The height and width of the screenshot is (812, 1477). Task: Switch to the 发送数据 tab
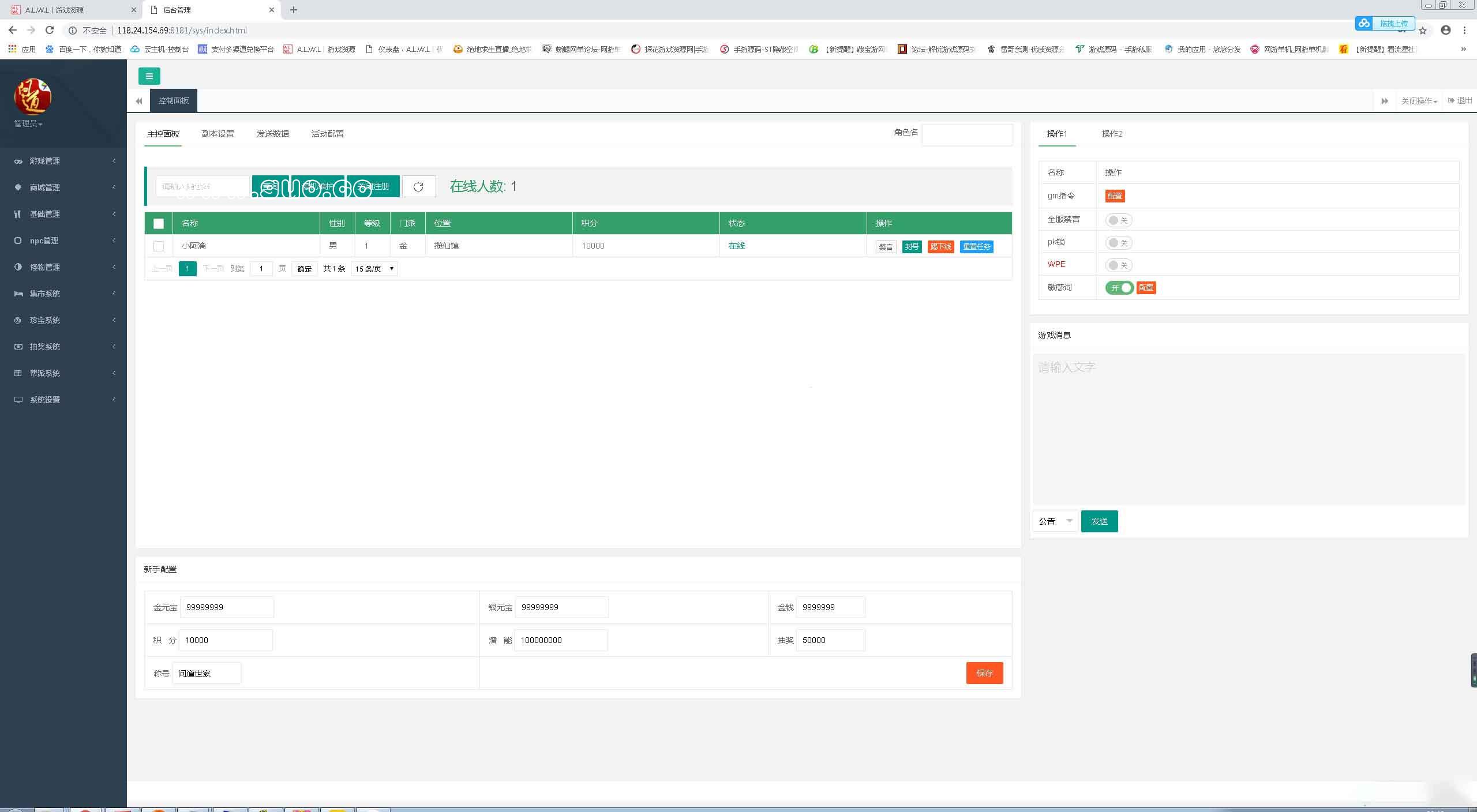point(273,134)
